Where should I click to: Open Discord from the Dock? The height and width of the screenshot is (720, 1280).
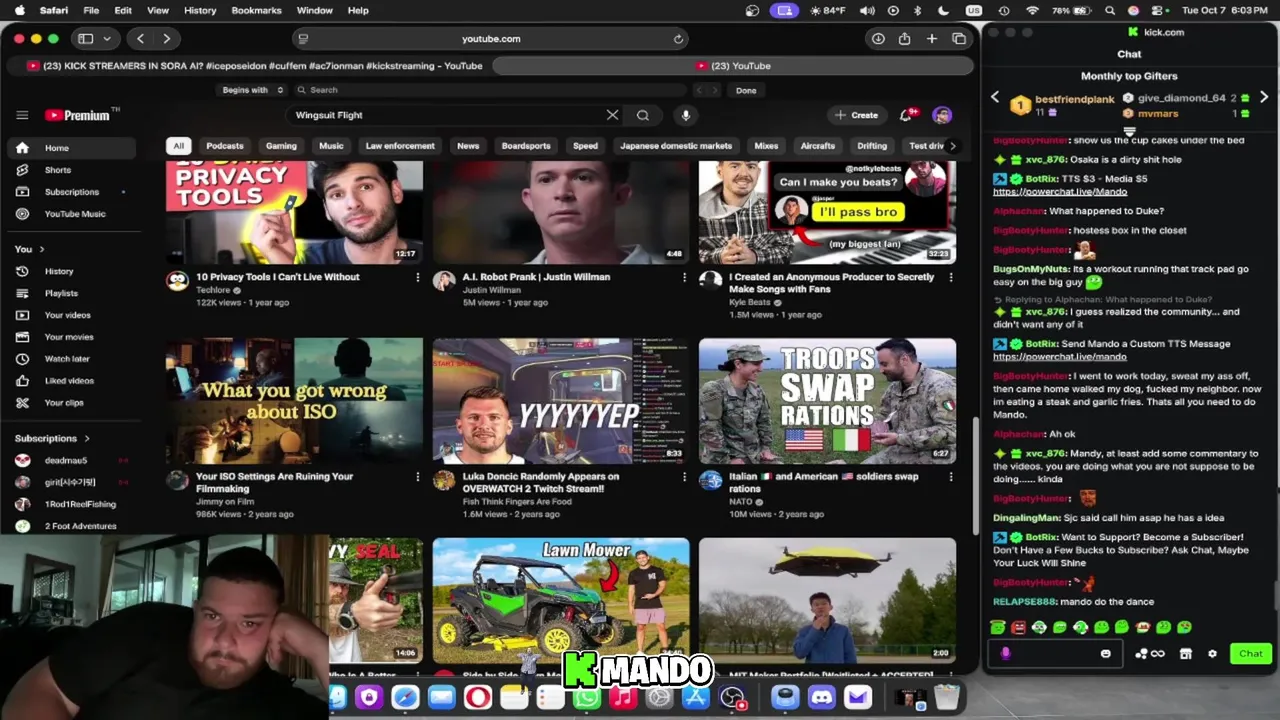[x=822, y=697]
